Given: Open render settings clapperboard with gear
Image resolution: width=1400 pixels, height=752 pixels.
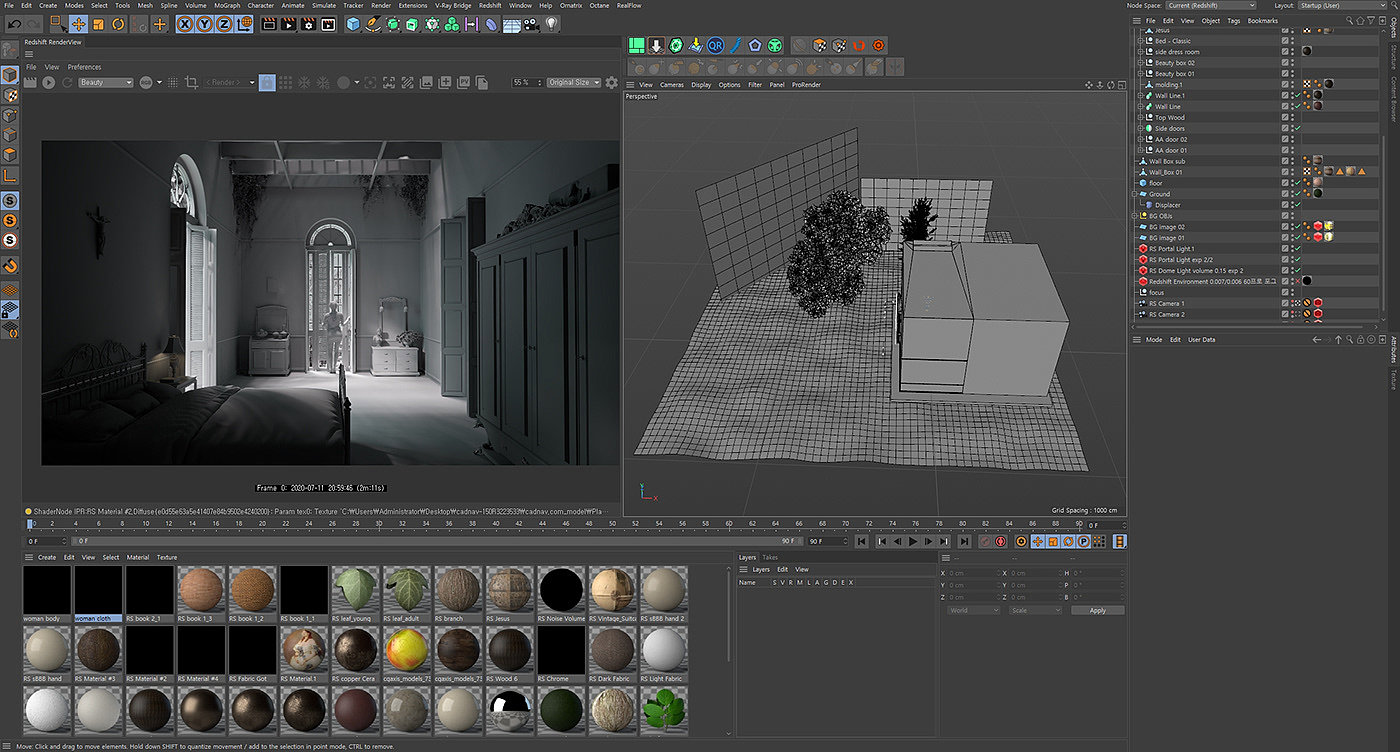Looking at the screenshot, I should pos(308,24).
